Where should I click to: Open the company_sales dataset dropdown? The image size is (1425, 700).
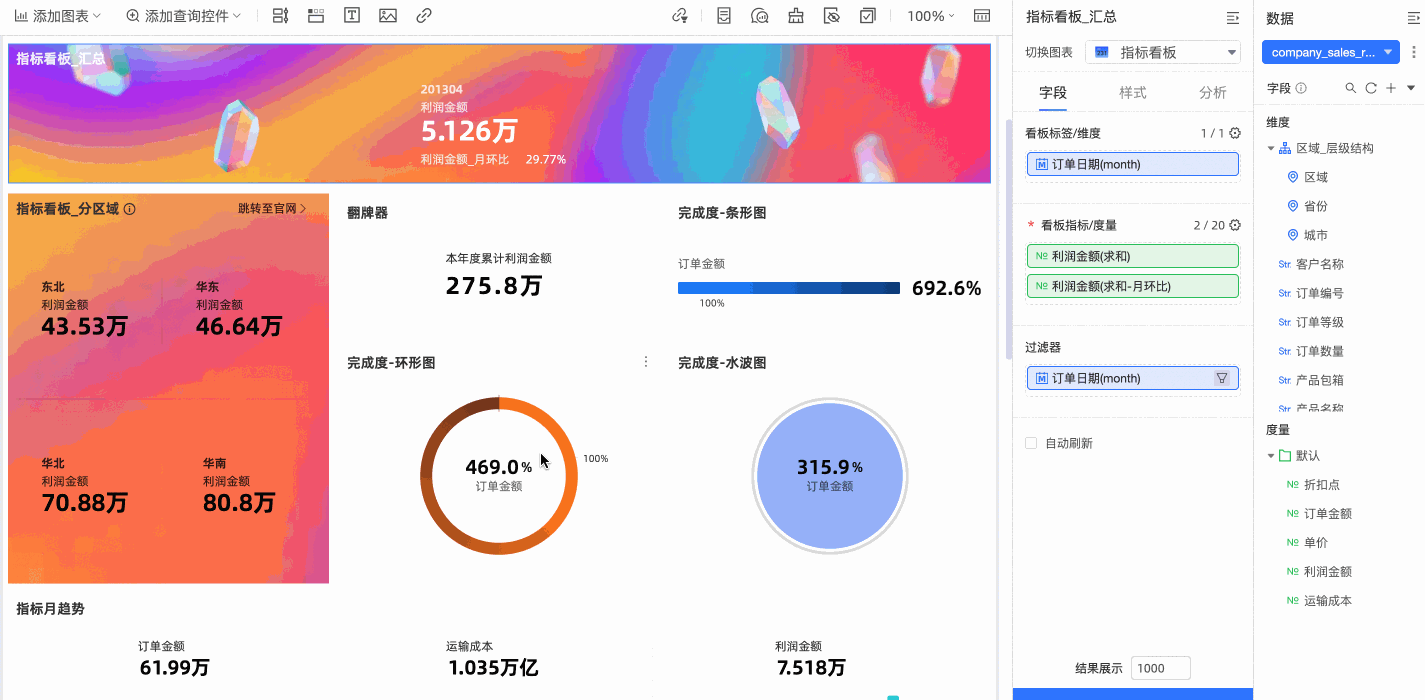[1331, 52]
